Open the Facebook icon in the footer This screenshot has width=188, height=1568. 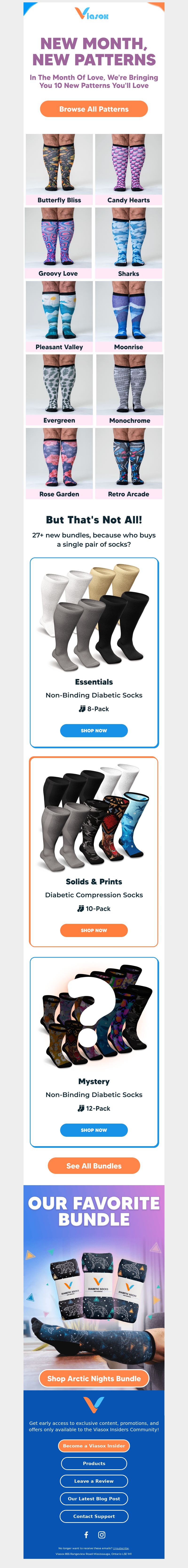point(86,1535)
